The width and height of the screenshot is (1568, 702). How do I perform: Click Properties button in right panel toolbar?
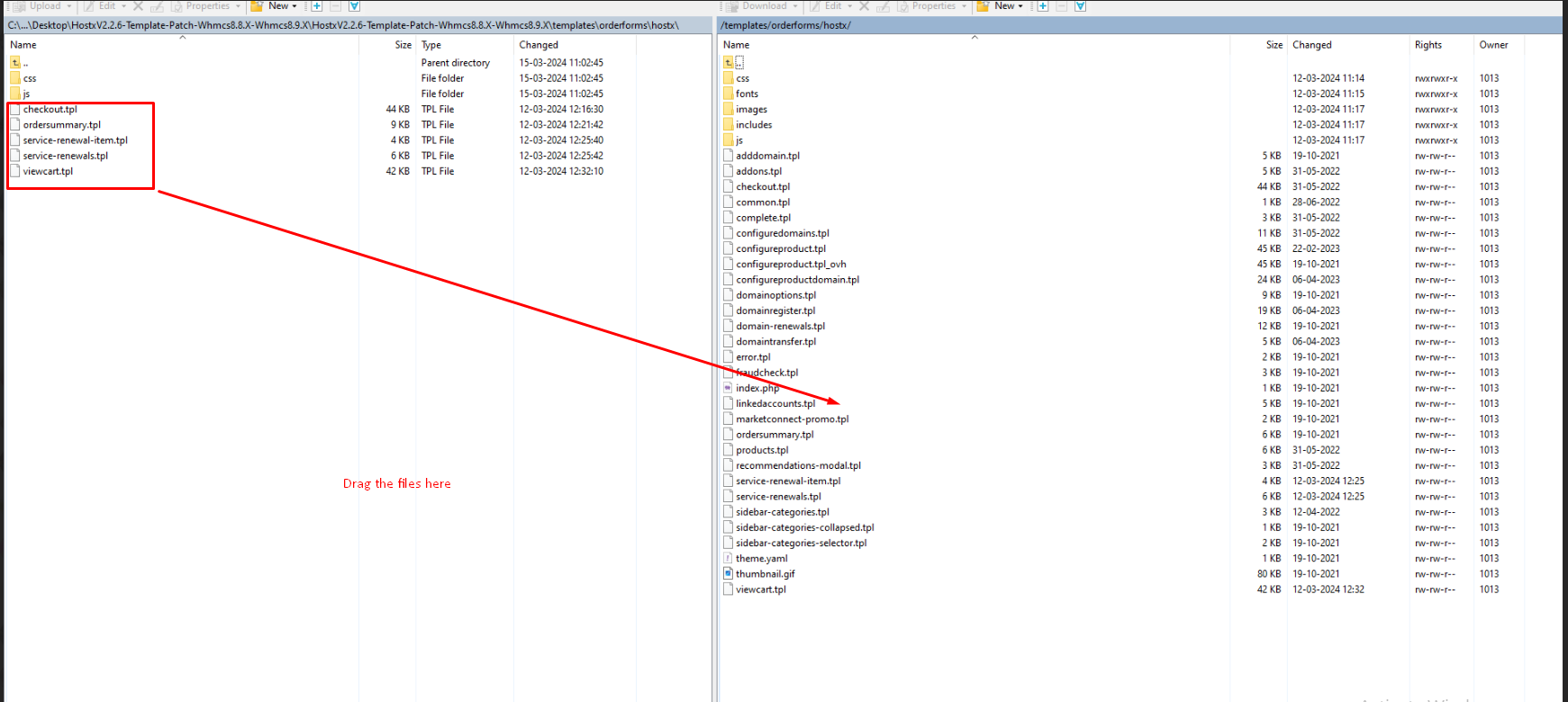[932, 6]
